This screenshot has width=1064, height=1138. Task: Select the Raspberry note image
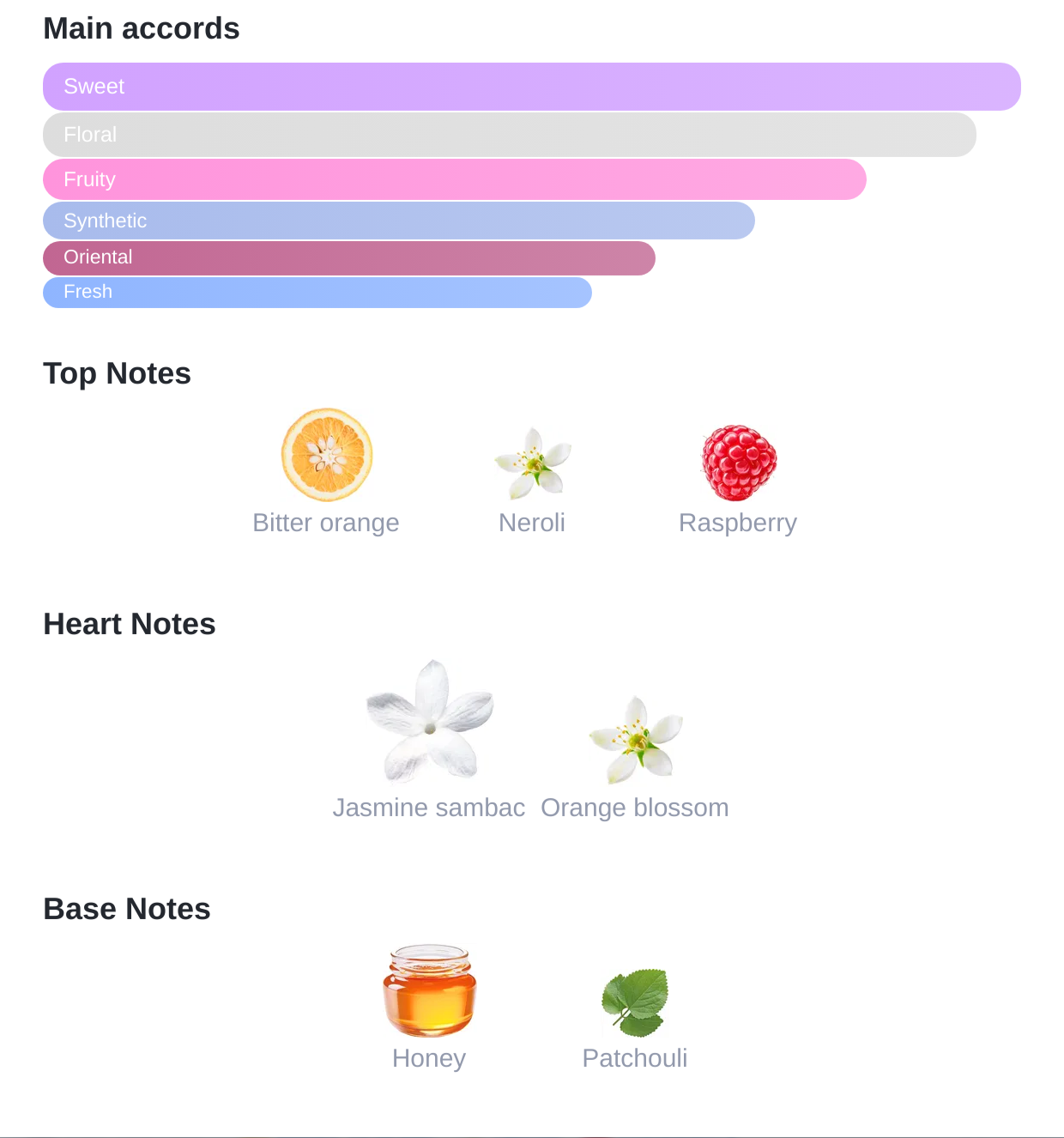pyautogui.click(x=739, y=463)
